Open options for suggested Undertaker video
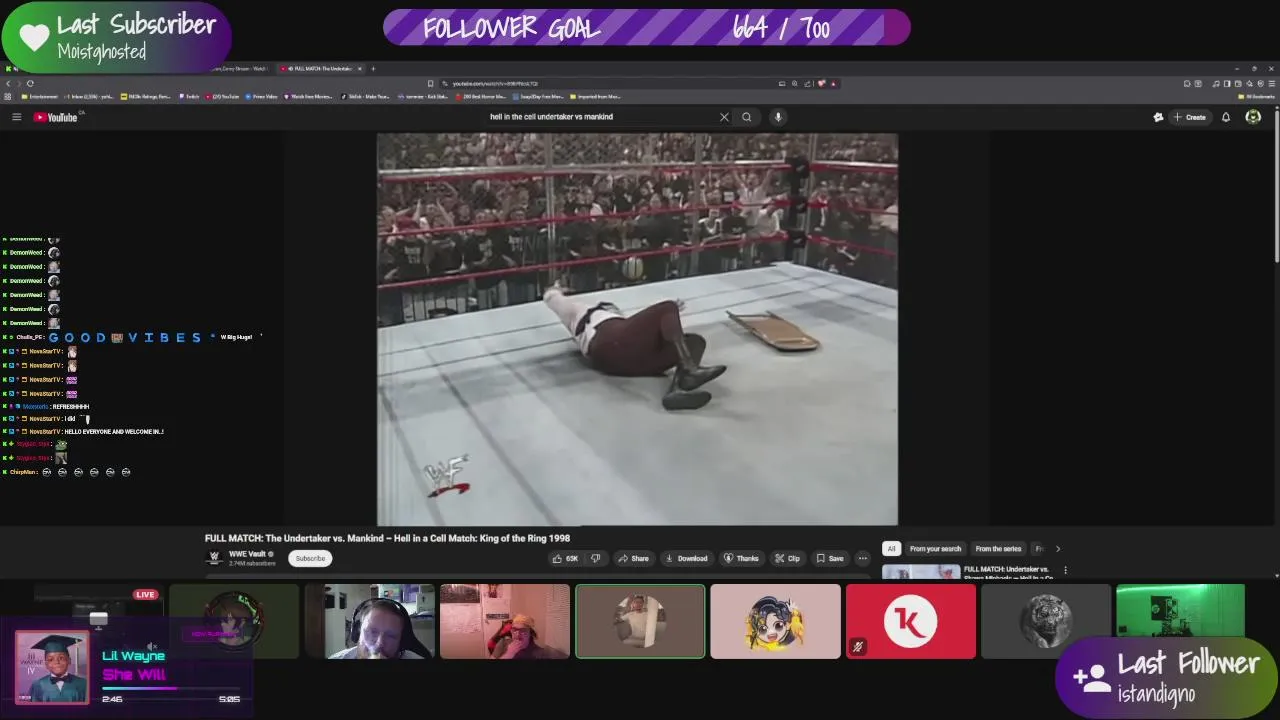 [x=1065, y=570]
